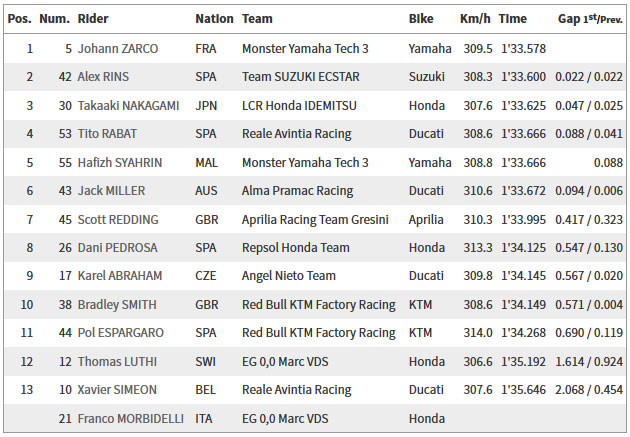Viewport: 630px width, 437px height.
Task: Select Thomas LUTHI lap time 1'35.192
Action: pyautogui.click(x=524, y=362)
